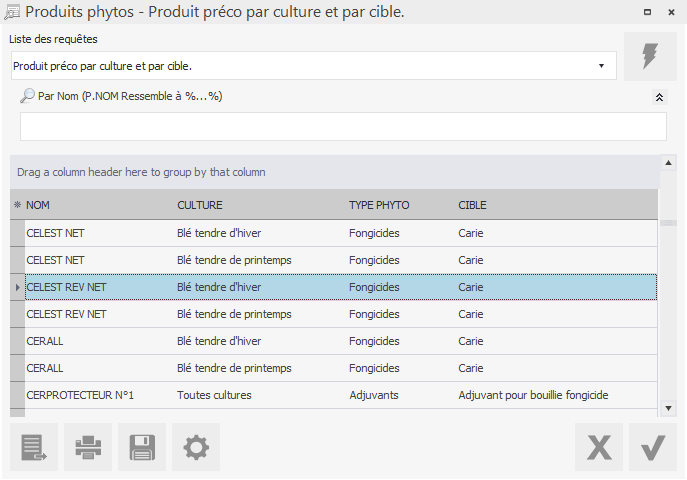Click the asterisk column chooser in grid header
Image resolution: width=687 pixels, height=480 pixels.
click(x=17, y=205)
